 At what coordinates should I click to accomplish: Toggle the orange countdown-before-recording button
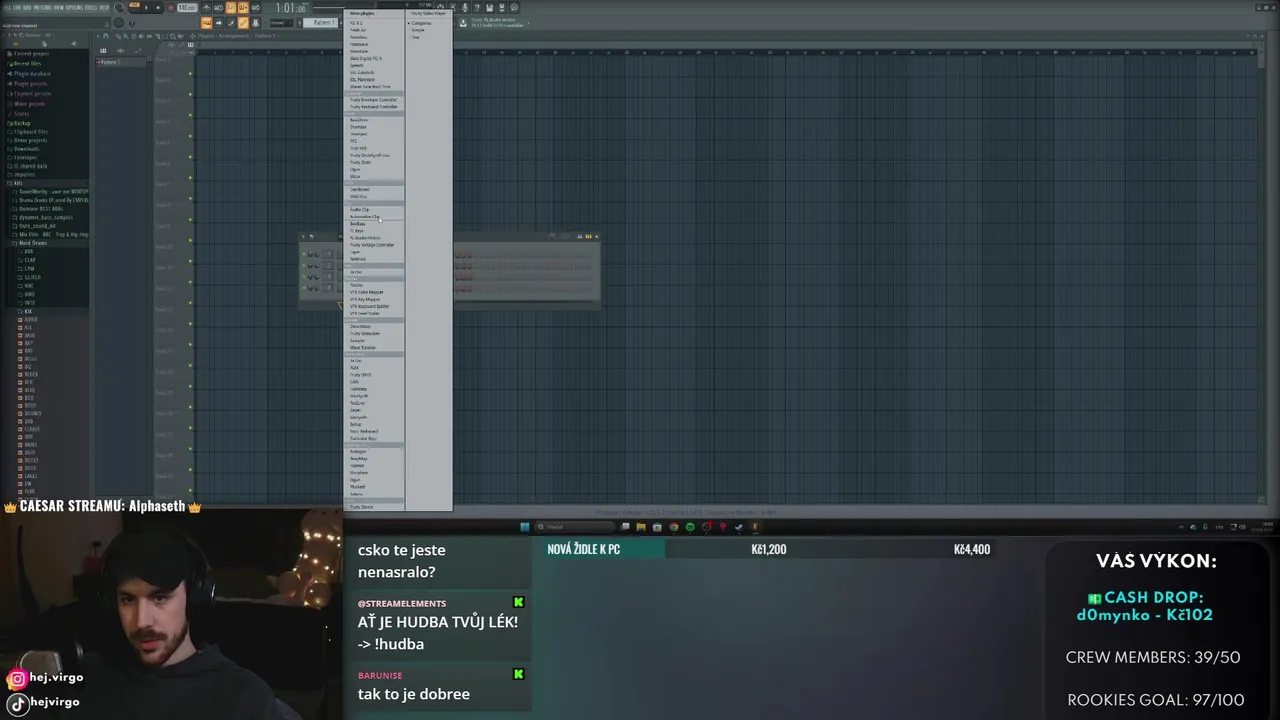231,7
